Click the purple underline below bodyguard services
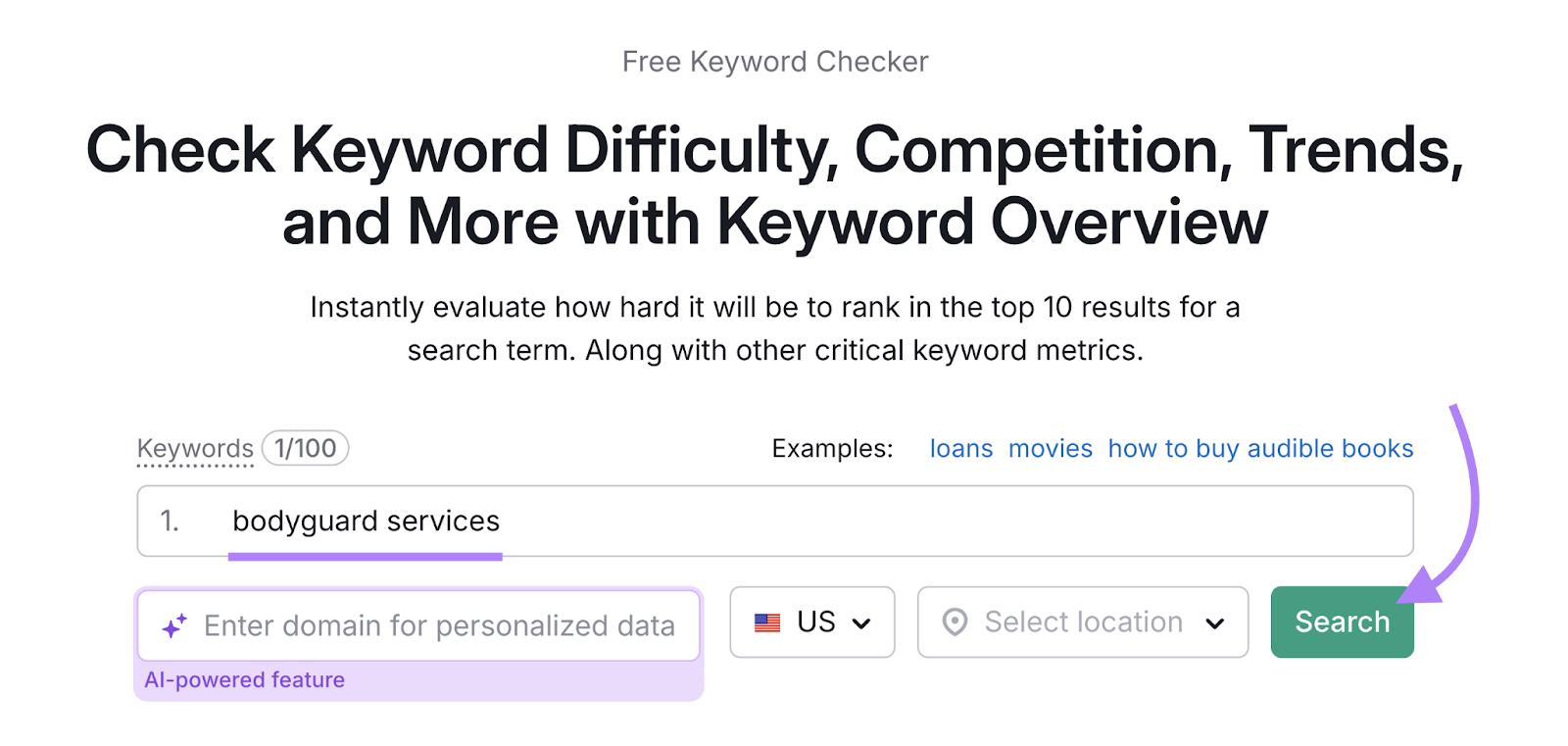The image size is (1568, 746). (366, 557)
